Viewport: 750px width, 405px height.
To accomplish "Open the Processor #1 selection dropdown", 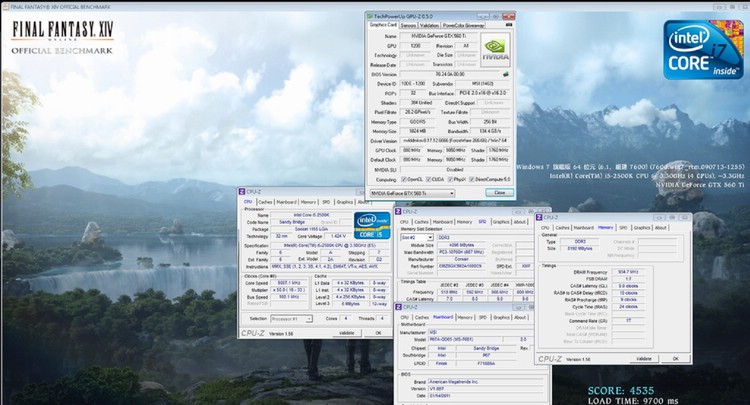I will point(291,318).
